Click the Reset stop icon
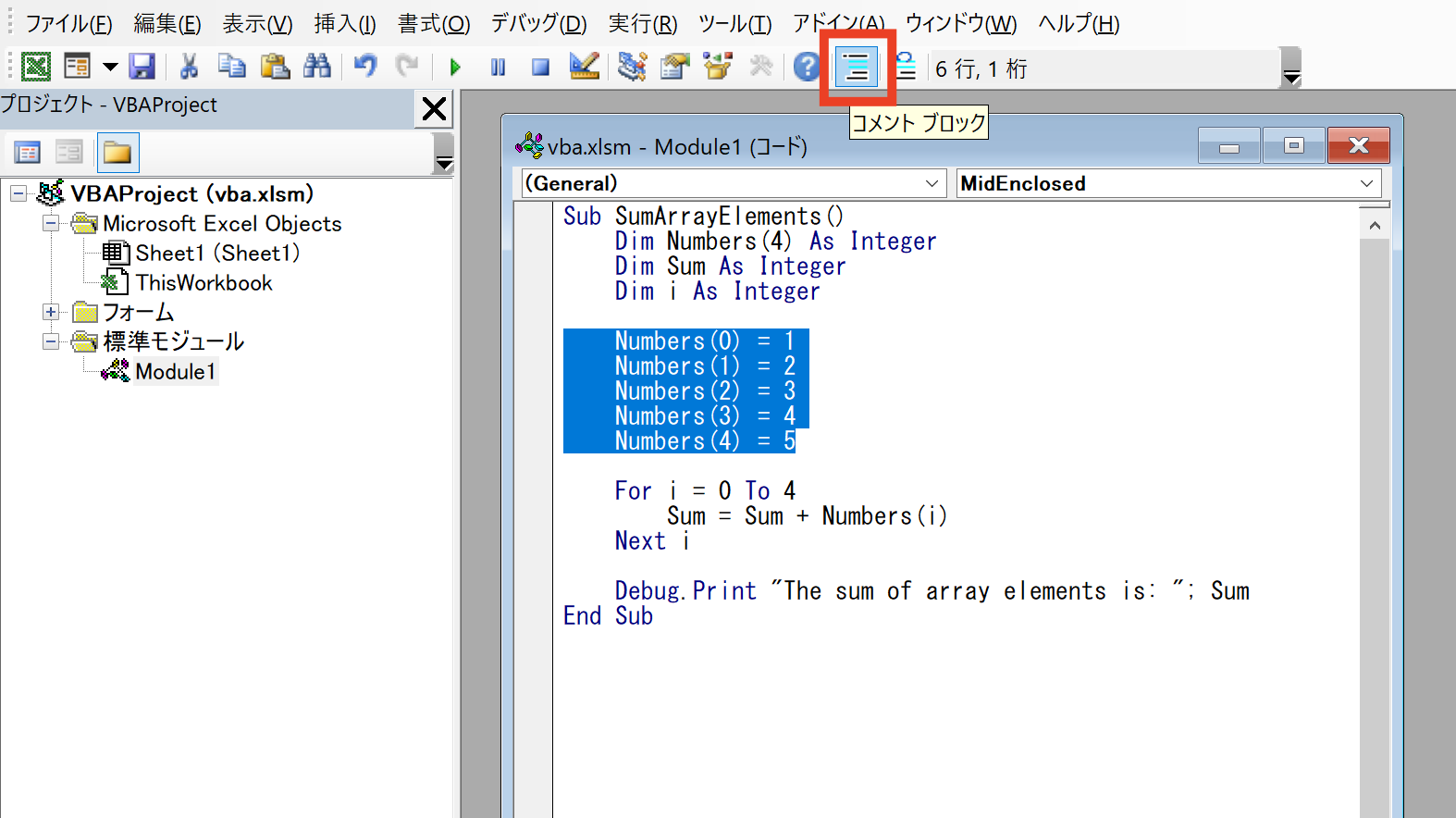The height and width of the screenshot is (818, 1456). [x=540, y=67]
